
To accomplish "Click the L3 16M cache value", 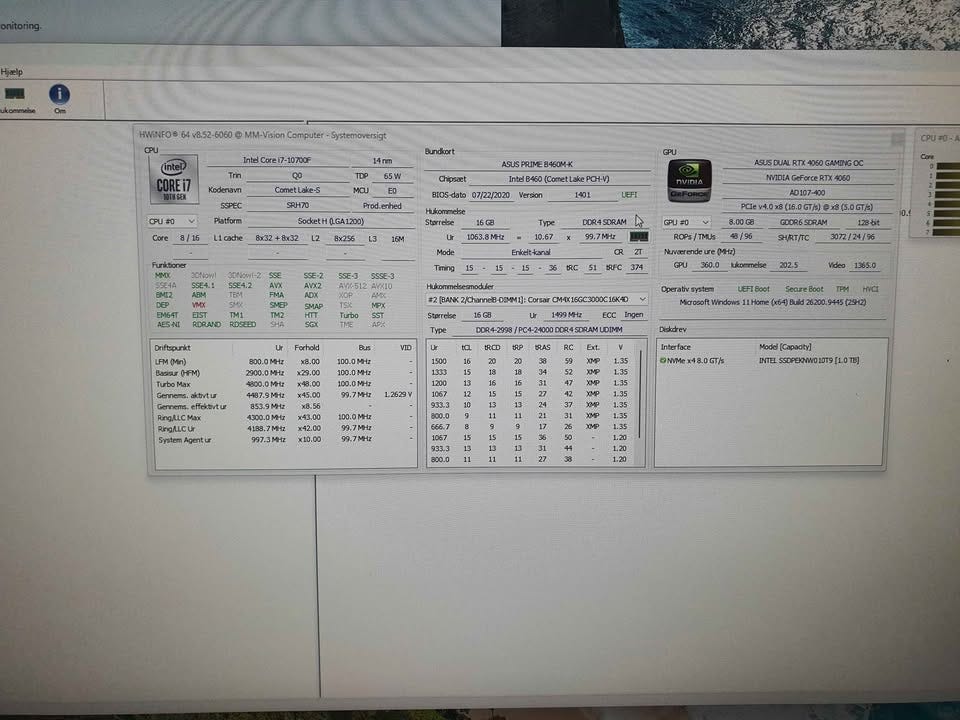I will point(397,239).
